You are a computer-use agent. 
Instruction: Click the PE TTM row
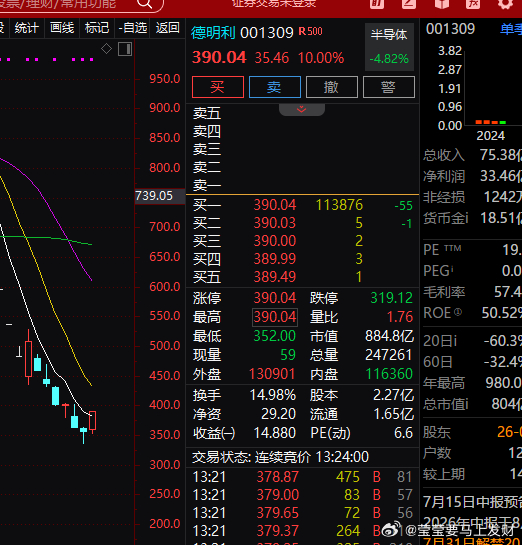472,250
